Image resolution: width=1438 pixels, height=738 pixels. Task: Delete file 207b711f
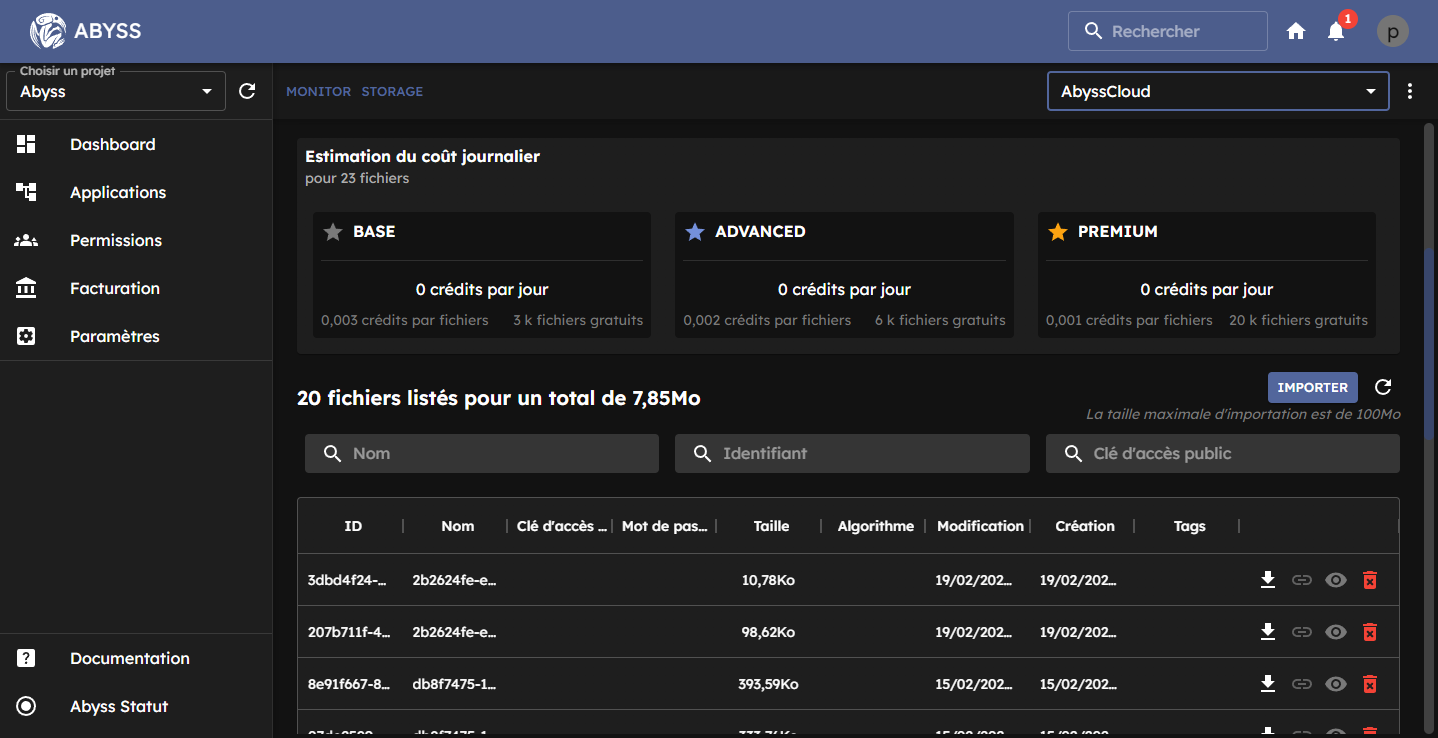tap(1370, 632)
